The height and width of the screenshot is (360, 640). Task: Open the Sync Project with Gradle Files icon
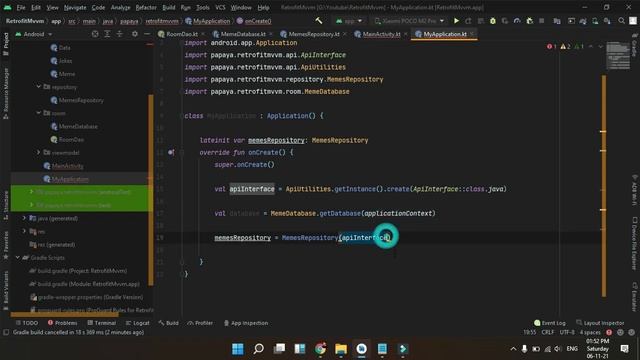tap(583, 21)
